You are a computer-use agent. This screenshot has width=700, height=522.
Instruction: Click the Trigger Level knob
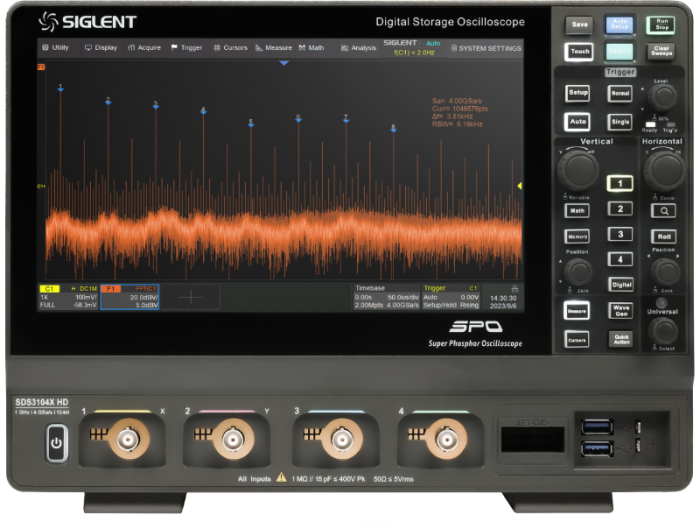pyautogui.click(x=662, y=97)
